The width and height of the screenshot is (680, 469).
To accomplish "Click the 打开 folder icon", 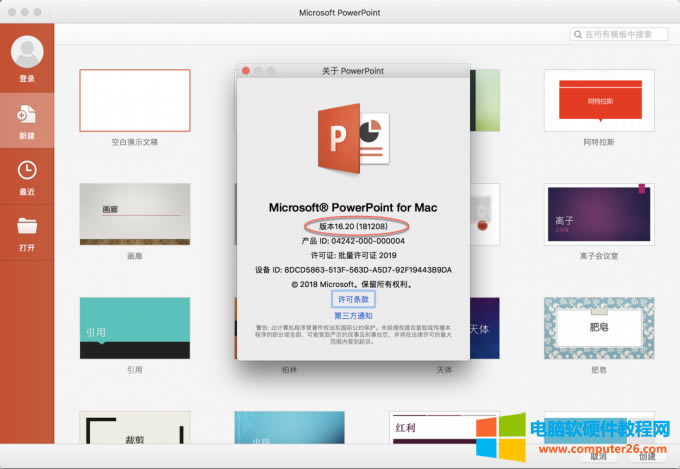I will click(x=27, y=226).
